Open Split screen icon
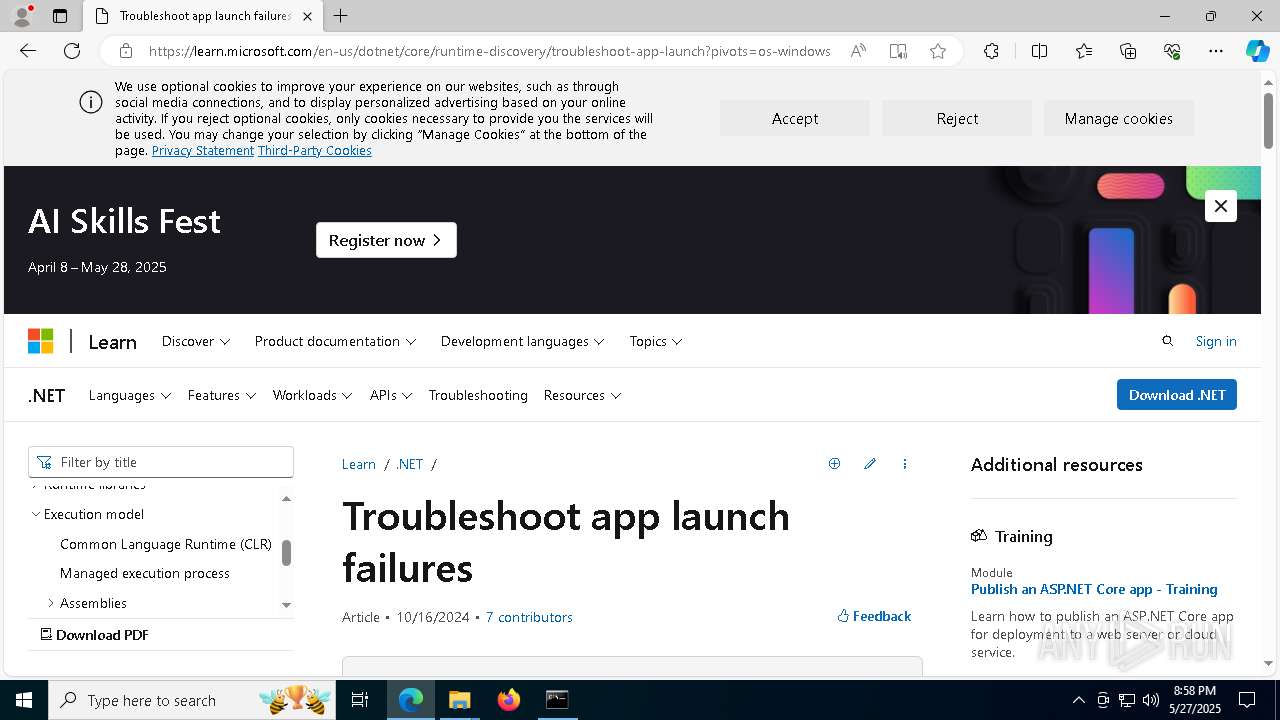 click(1039, 51)
